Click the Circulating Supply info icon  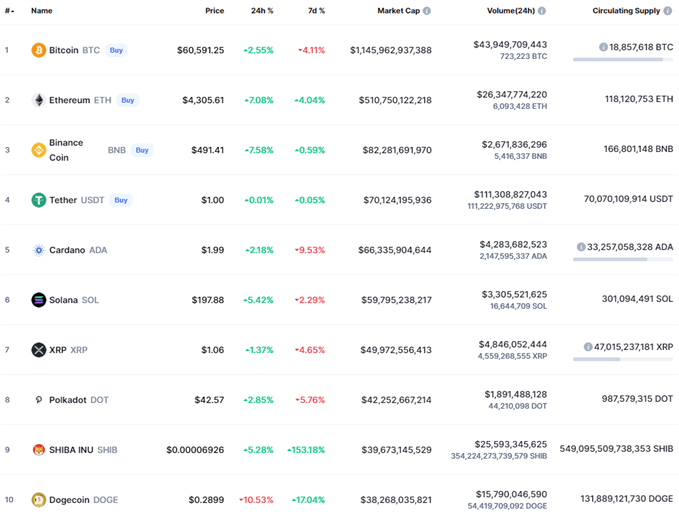665,11
